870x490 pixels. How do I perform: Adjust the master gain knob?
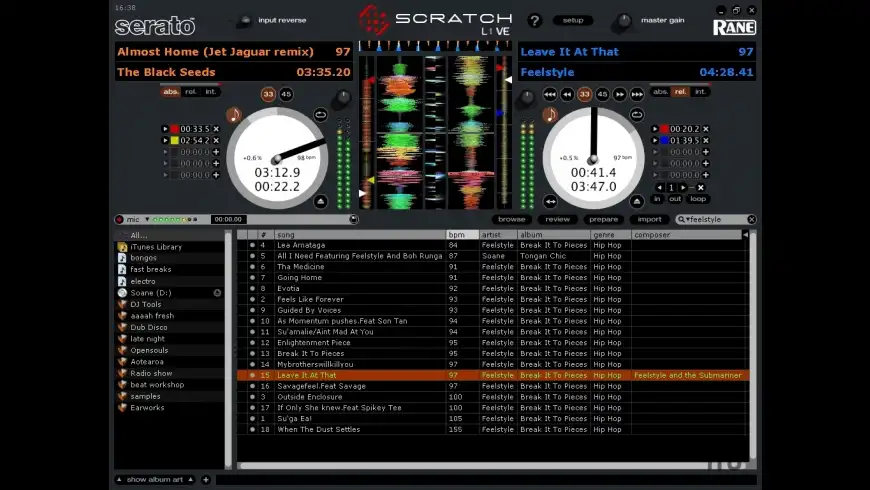coord(624,22)
